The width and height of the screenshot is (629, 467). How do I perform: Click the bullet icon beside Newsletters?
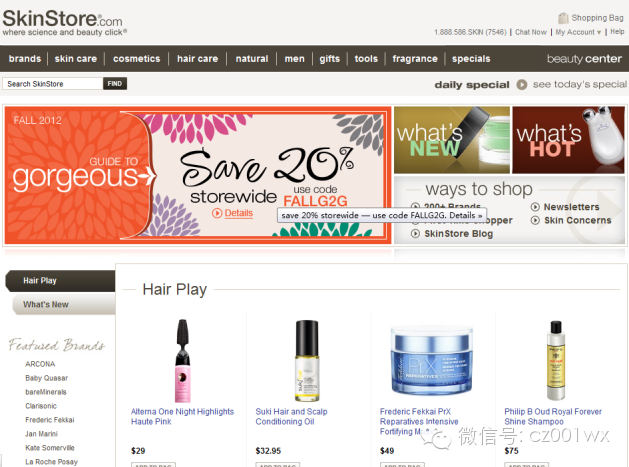tap(535, 207)
